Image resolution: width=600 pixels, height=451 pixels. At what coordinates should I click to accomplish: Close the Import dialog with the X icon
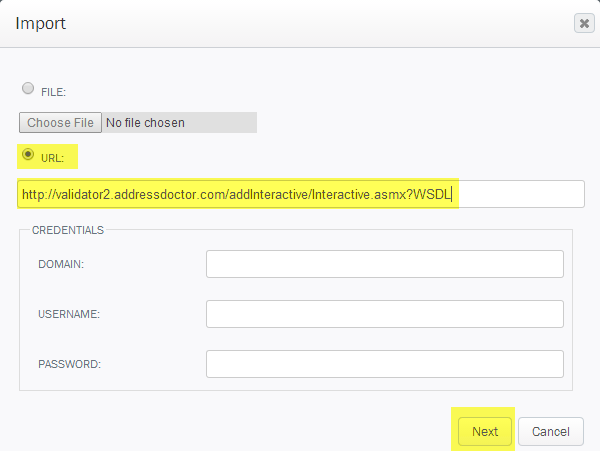584,23
